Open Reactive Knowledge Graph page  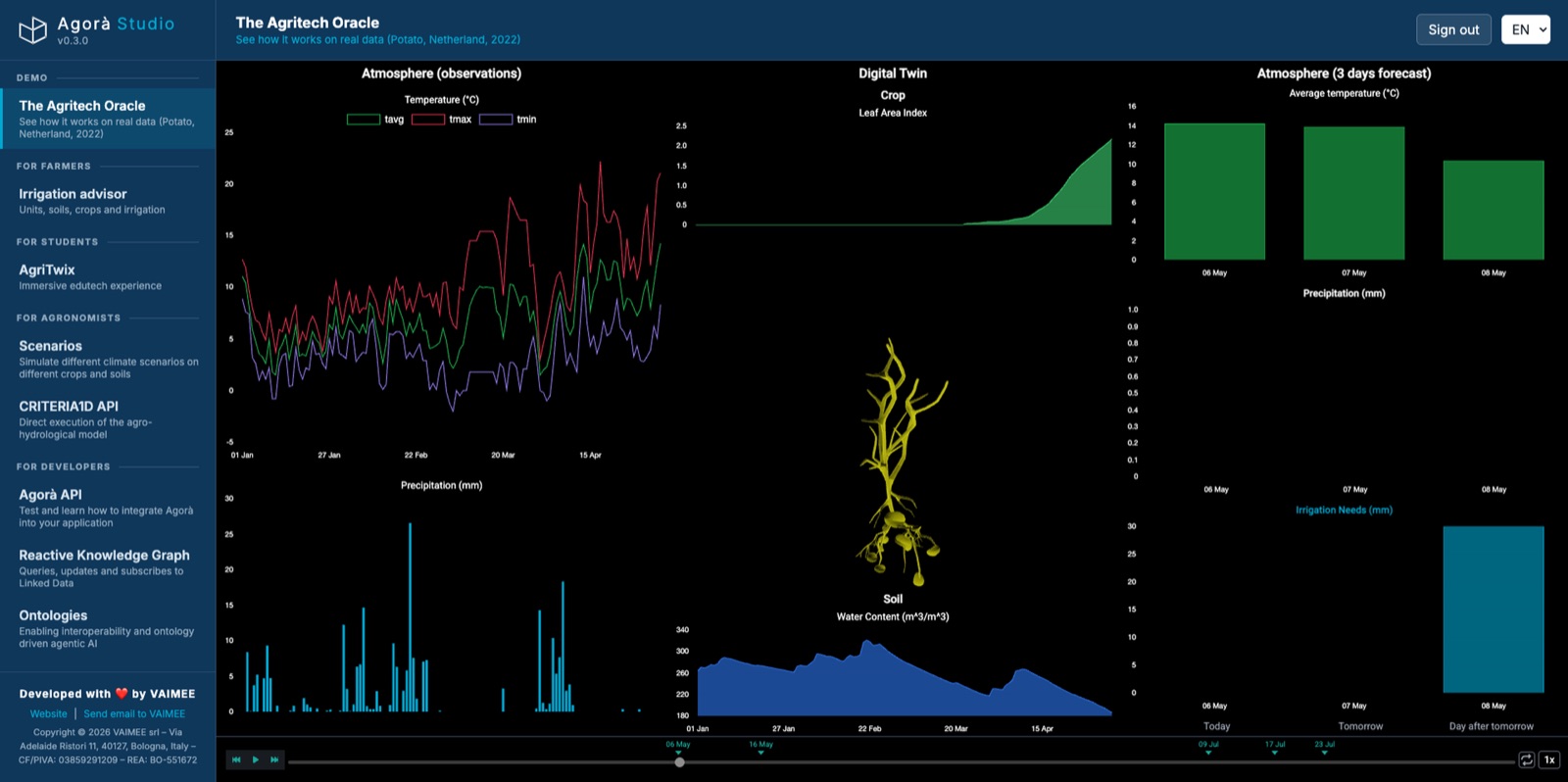pyautogui.click(x=108, y=568)
